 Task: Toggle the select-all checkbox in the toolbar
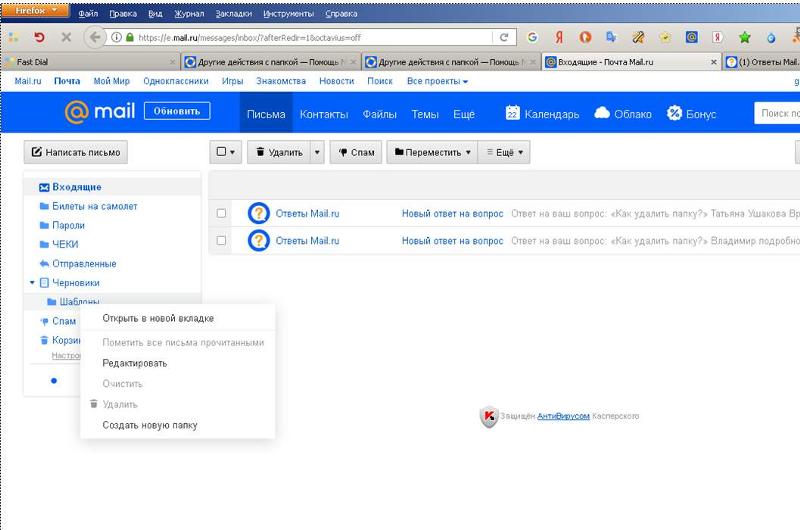221,152
